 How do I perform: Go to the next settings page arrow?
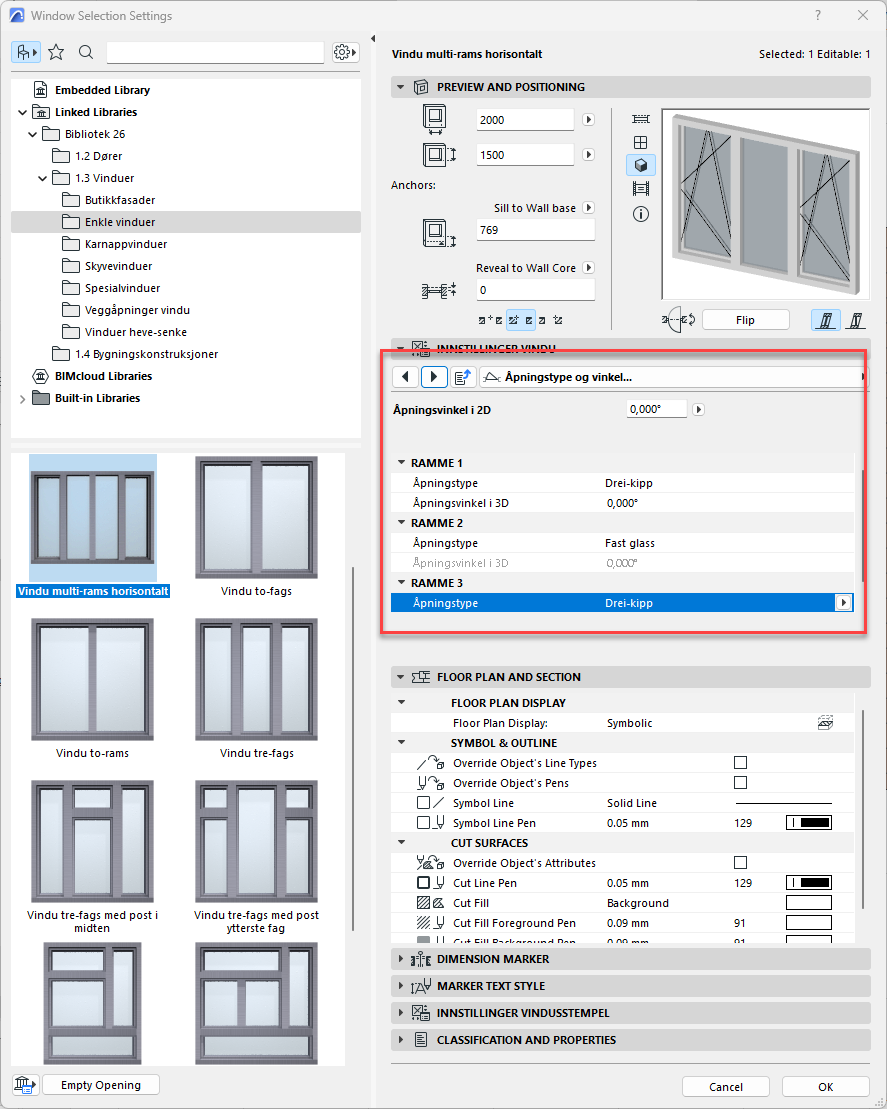click(x=434, y=377)
